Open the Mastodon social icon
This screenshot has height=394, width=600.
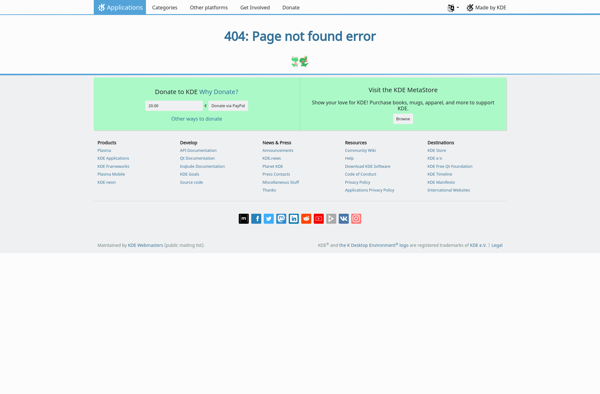(x=281, y=218)
